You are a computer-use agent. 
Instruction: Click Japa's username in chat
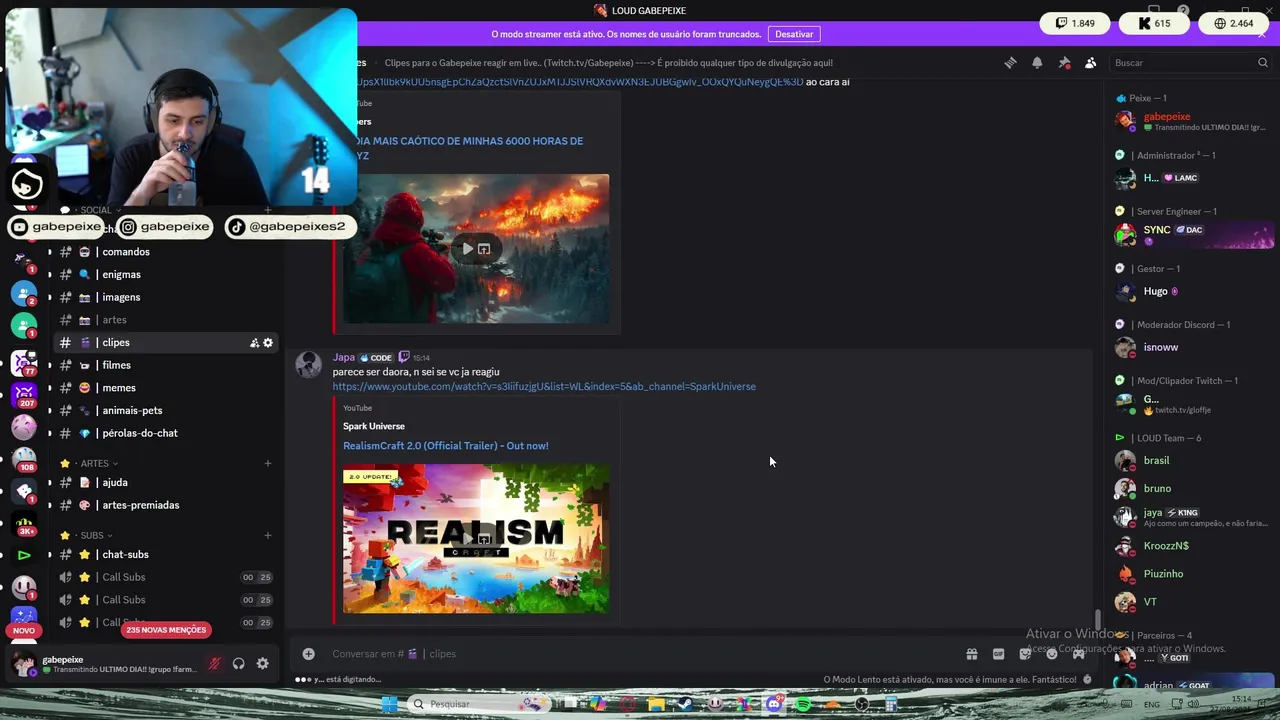(344, 357)
